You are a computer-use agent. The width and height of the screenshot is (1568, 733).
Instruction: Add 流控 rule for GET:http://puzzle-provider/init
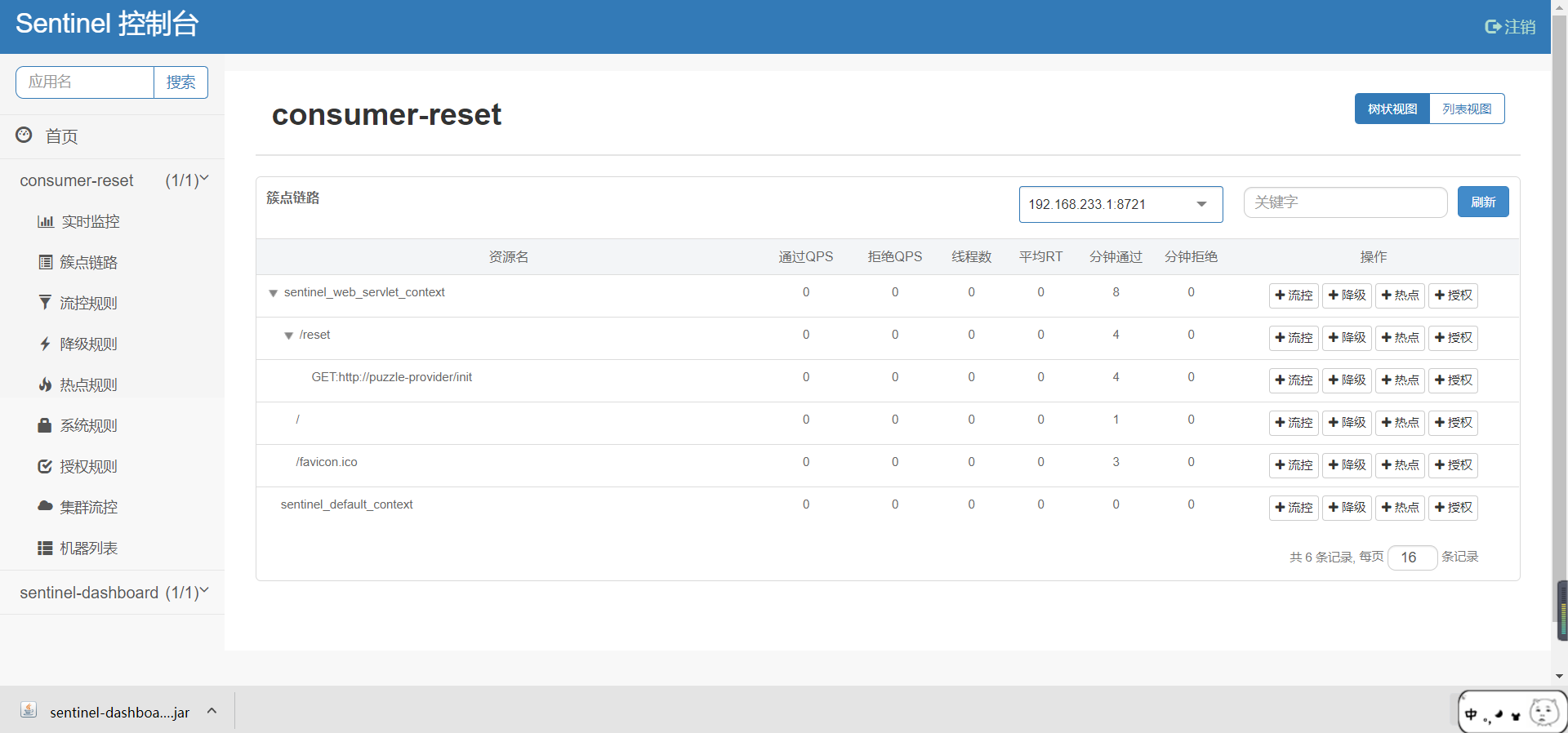coord(1294,380)
